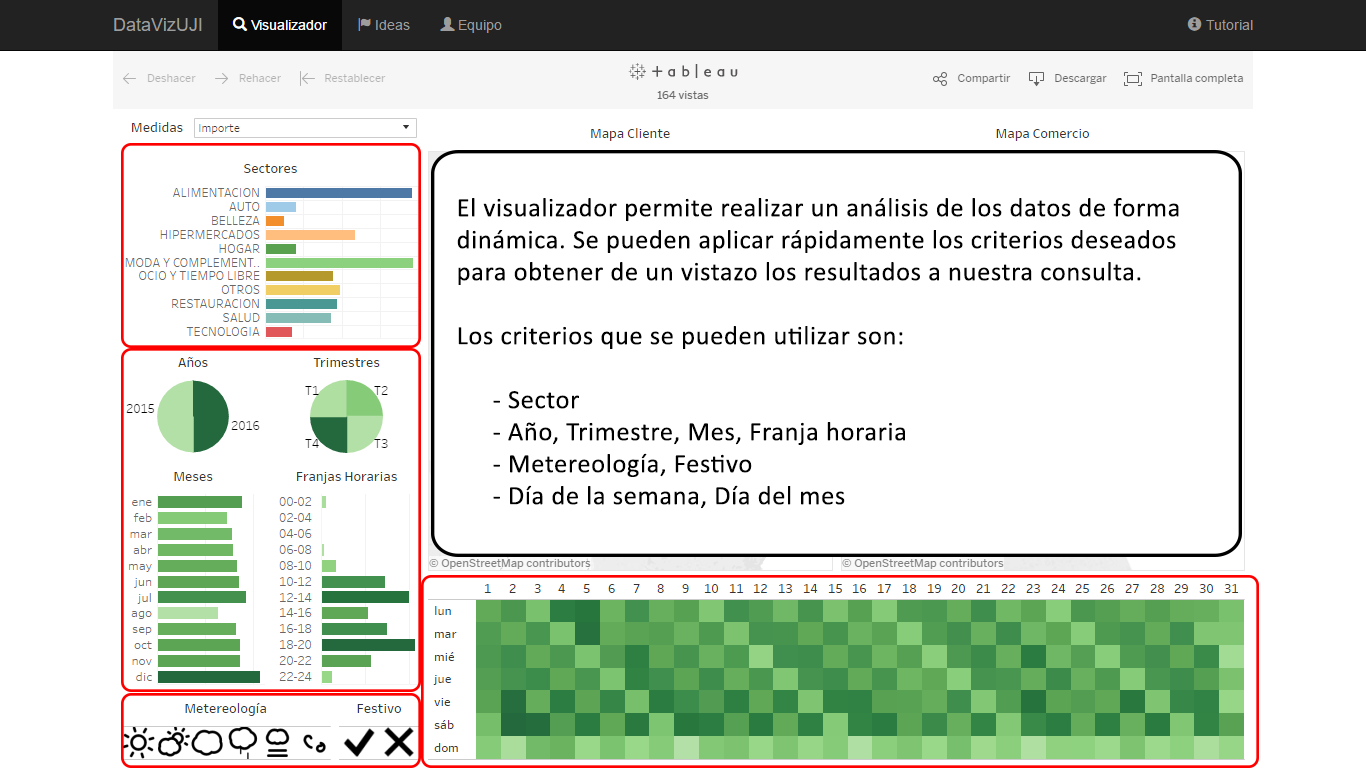Click the TECNOLOGIA sector bar
The height and width of the screenshot is (768, 1366).
coord(279,332)
